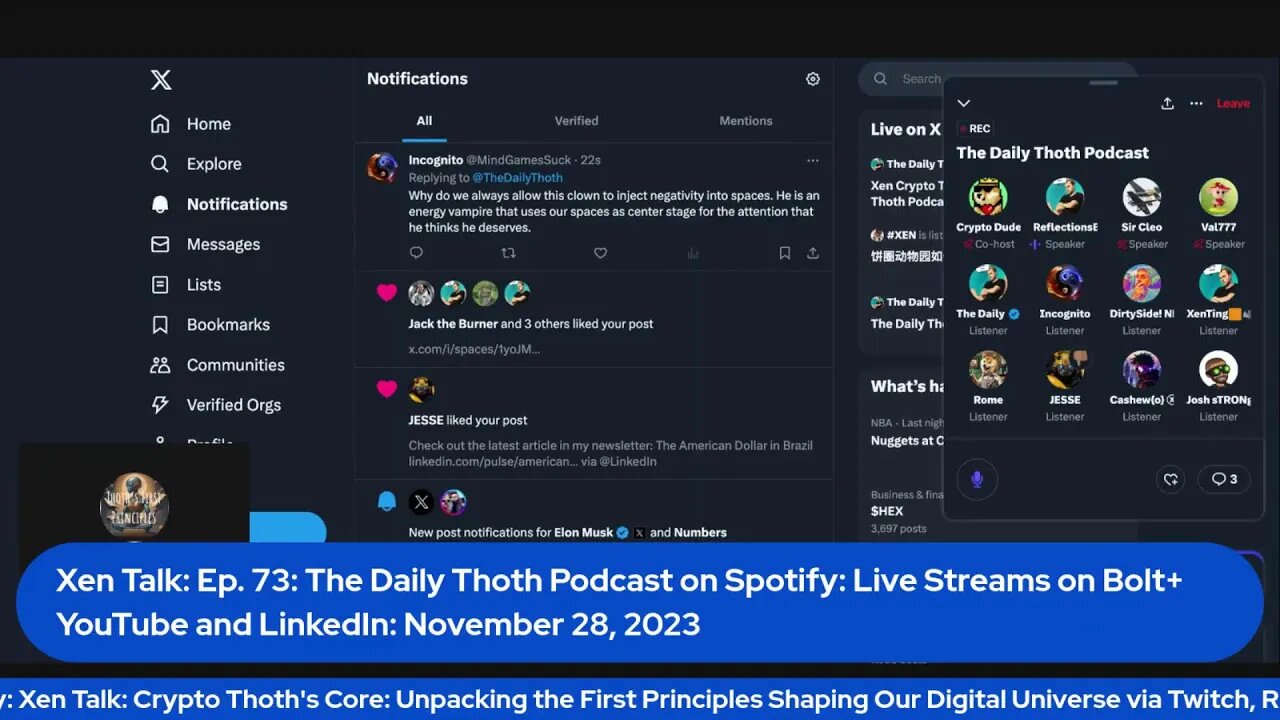Select Cashew(o) listener avatar
The height and width of the screenshot is (720, 1280).
click(x=1141, y=369)
